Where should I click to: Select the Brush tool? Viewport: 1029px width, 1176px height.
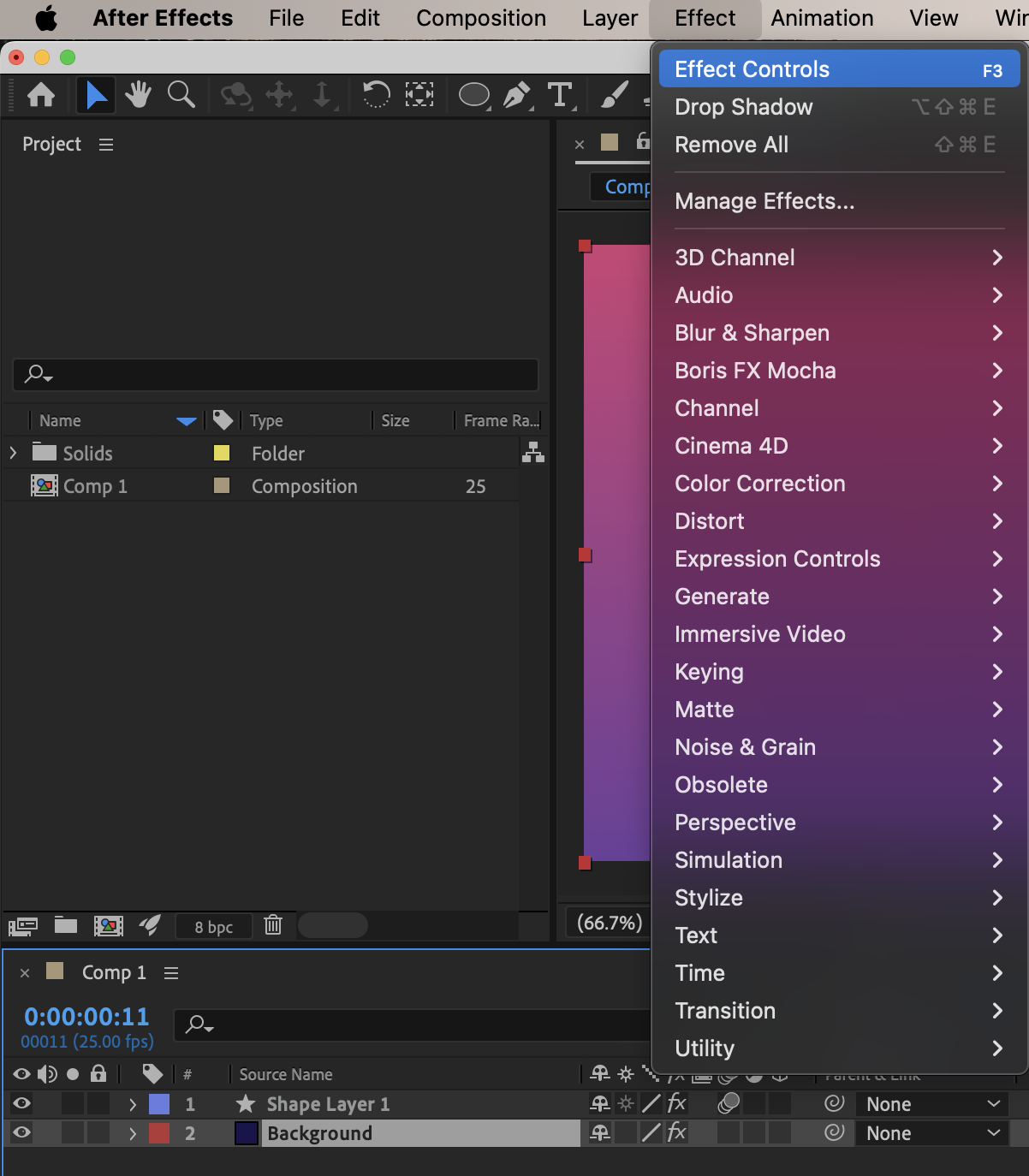(x=614, y=95)
